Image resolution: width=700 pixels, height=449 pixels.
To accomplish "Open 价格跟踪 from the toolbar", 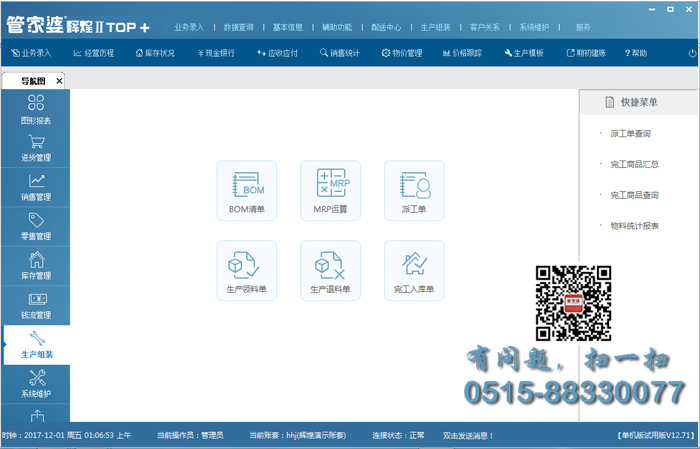I will (462, 53).
